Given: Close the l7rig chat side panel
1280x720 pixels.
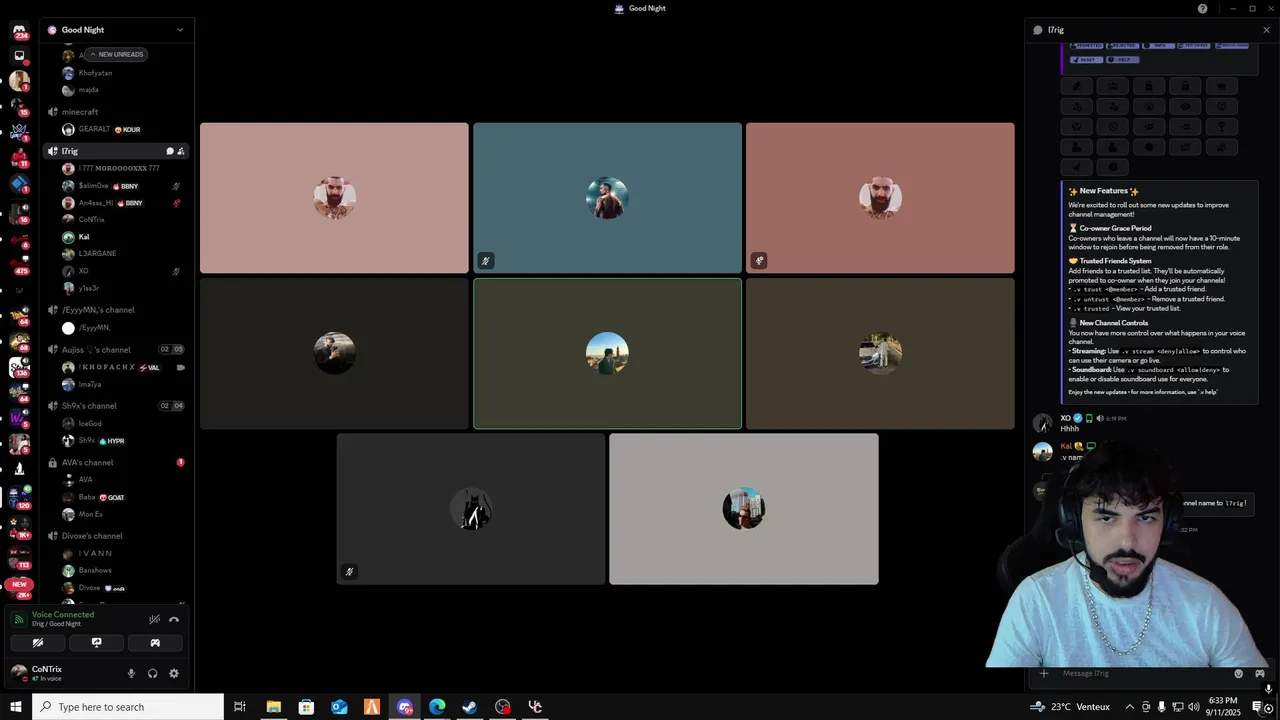Looking at the screenshot, I should [x=1267, y=30].
